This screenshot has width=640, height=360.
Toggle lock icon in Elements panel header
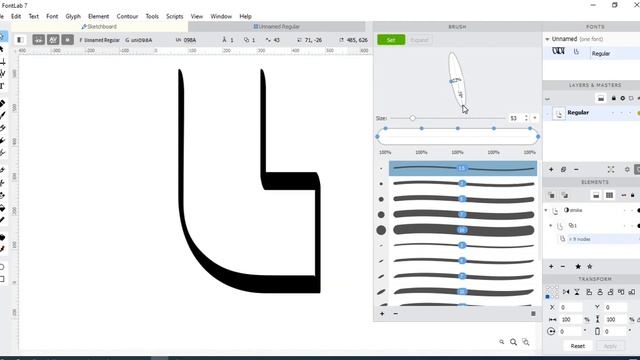coord(632,196)
